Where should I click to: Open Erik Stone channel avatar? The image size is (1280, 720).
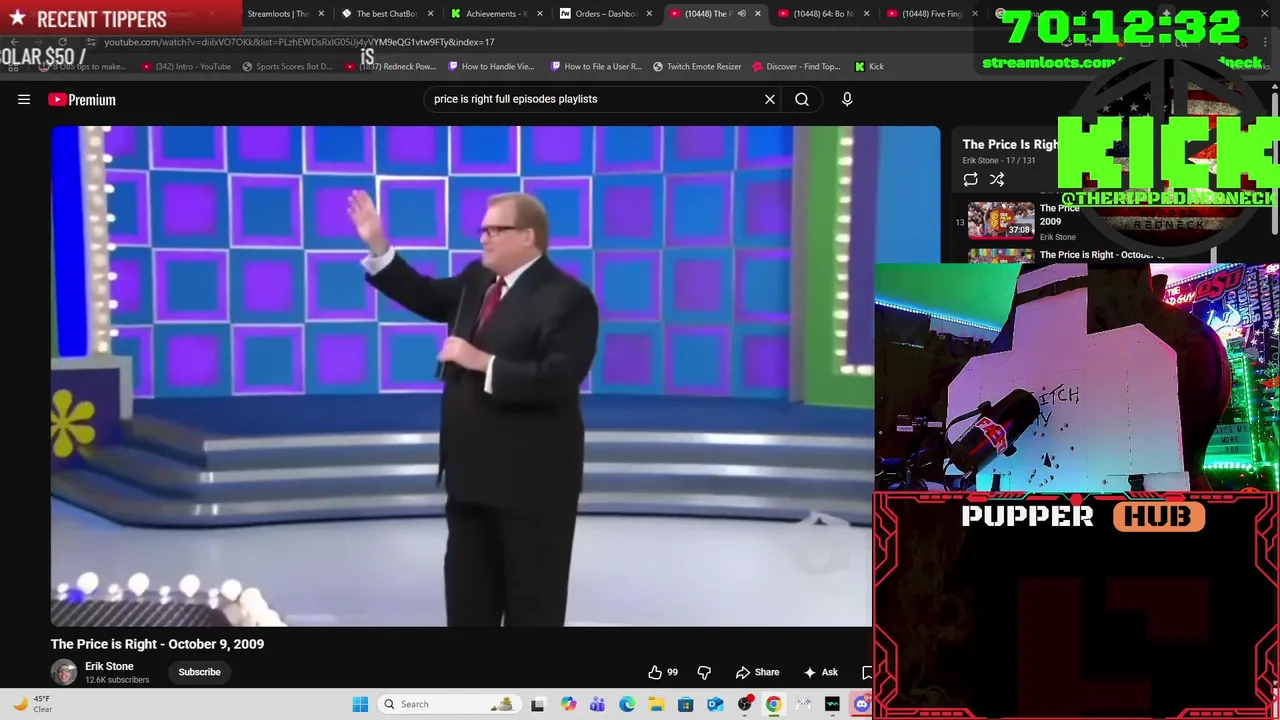(x=64, y=672)
